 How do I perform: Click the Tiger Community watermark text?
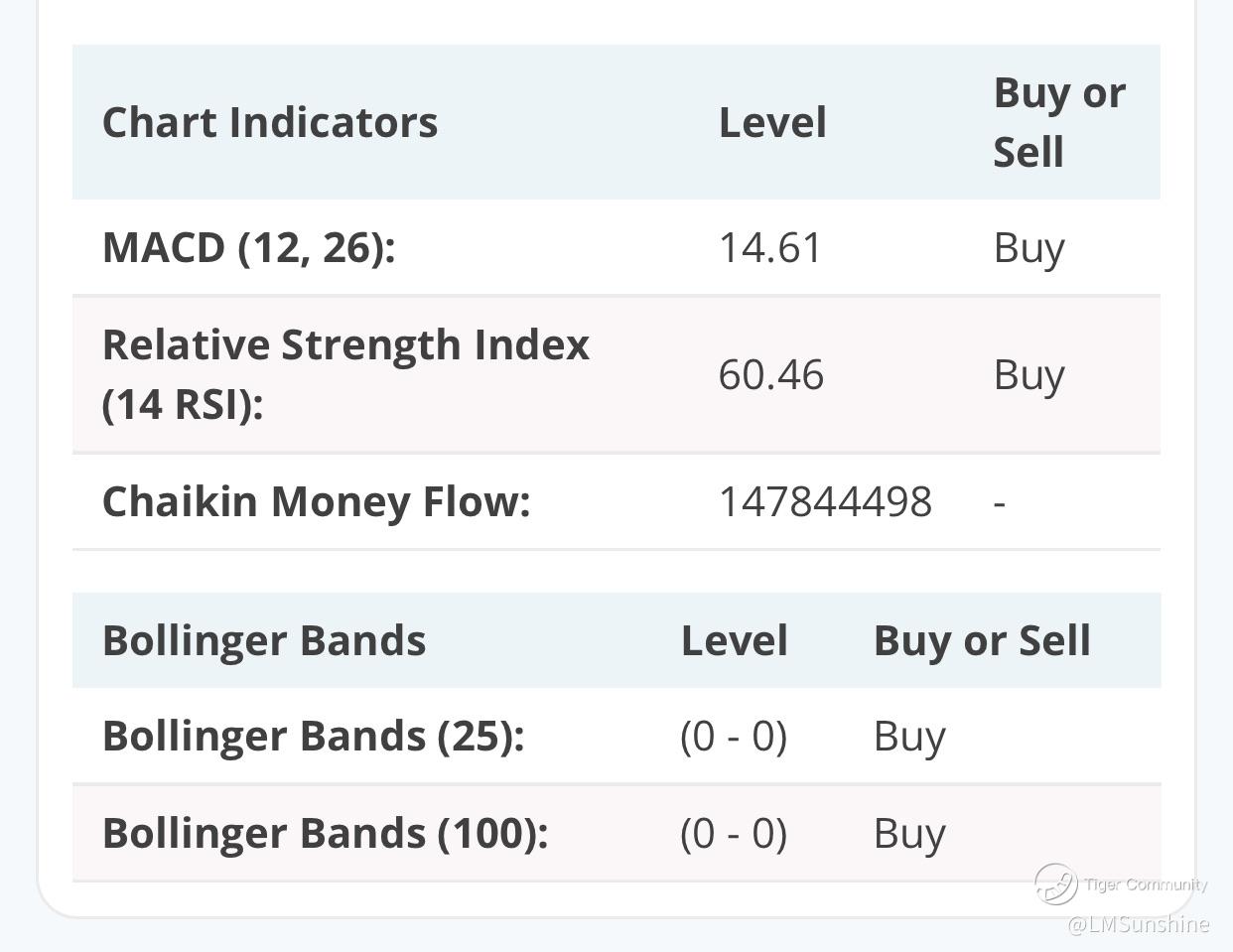[1146, 884]
